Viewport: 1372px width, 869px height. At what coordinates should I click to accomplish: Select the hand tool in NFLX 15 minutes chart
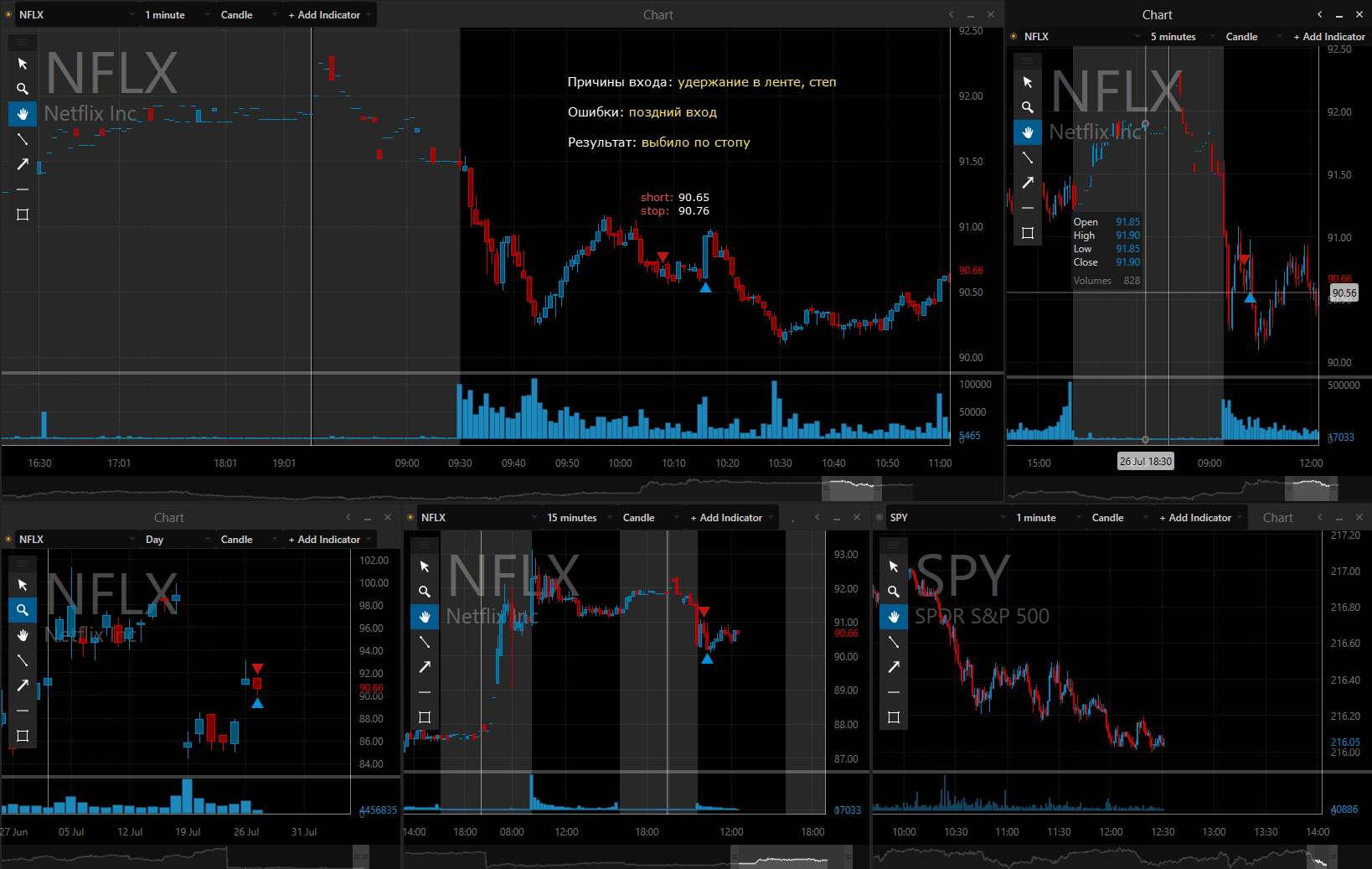(x=425, y=617)
